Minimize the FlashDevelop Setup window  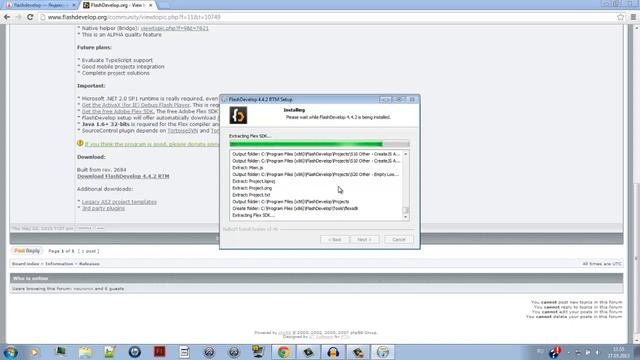385,99
